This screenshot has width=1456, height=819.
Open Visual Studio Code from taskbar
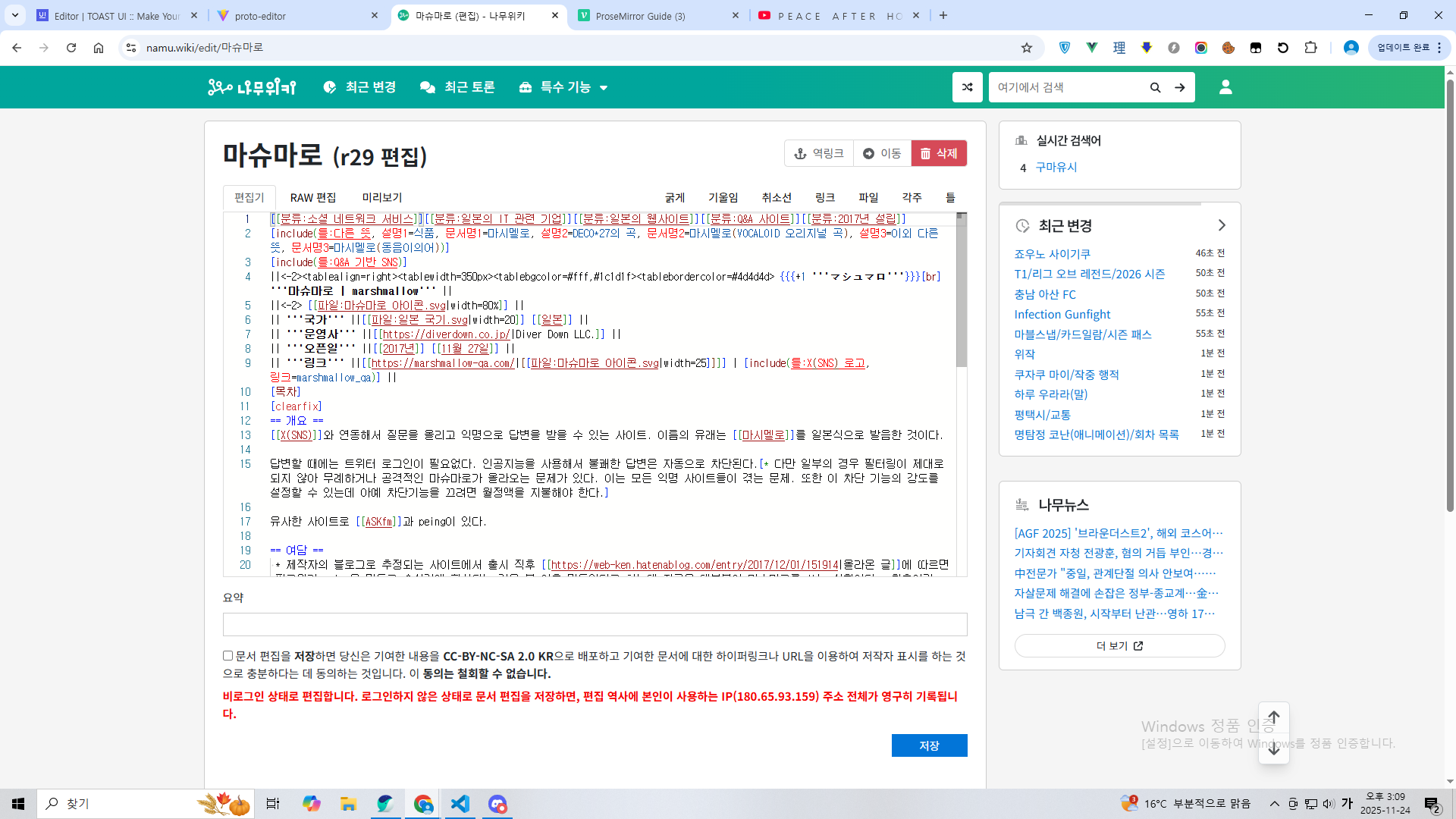coord(460,804)
